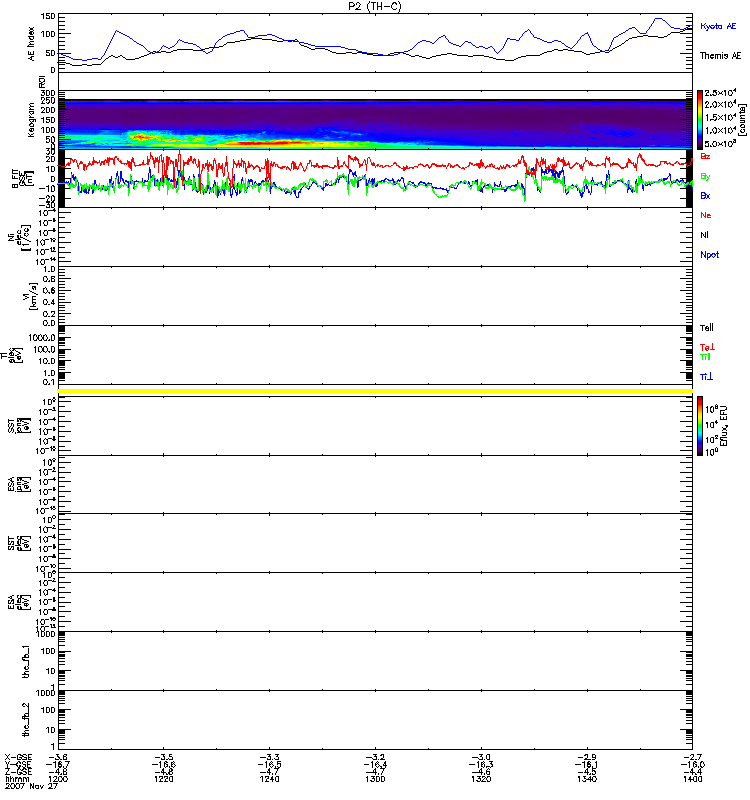
Task: Click the B_FIT magnetic field plot panel
Action: (x=375, y=178)
